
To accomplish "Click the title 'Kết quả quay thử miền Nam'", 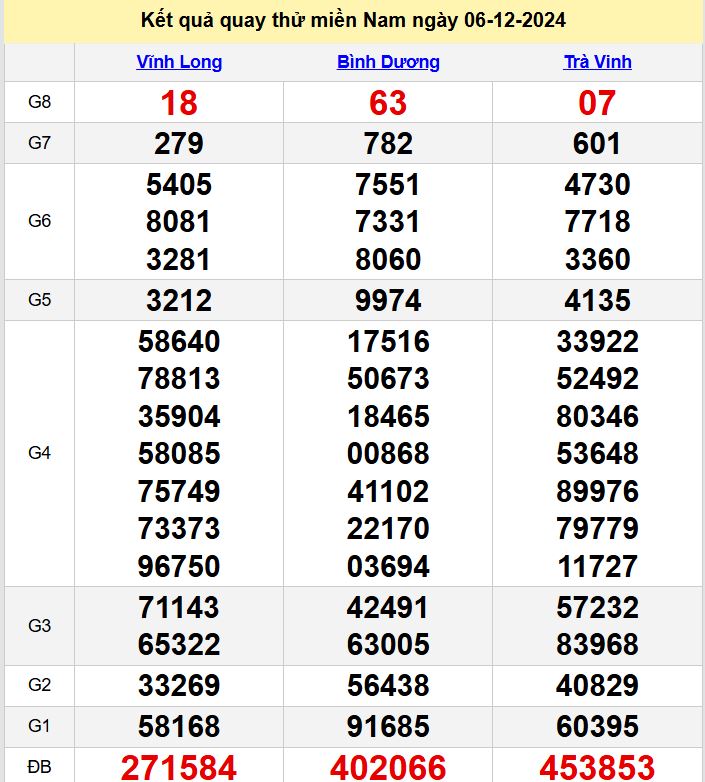I will (274, 20).
